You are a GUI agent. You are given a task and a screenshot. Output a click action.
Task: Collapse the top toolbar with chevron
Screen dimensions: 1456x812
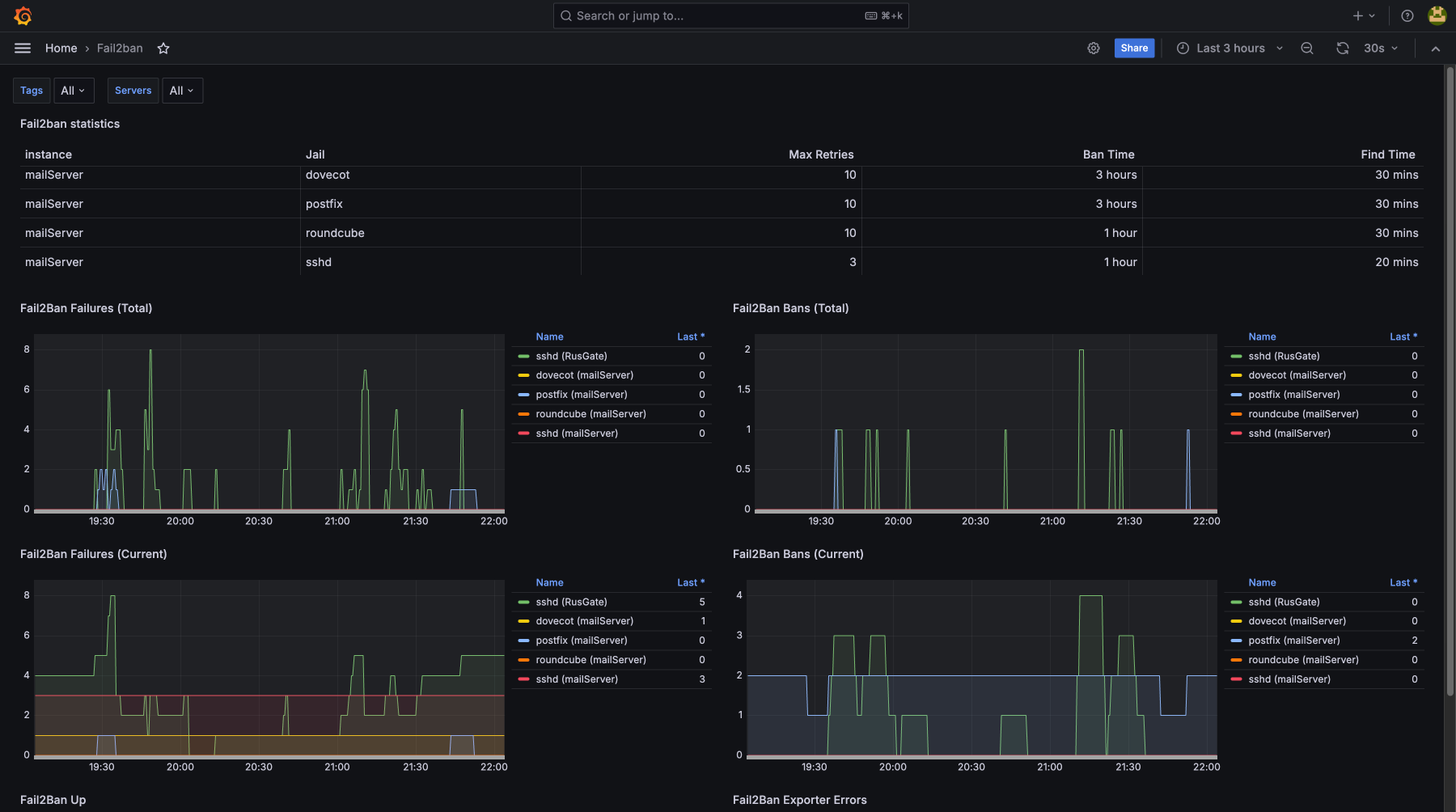click(x=1435, y=49)
